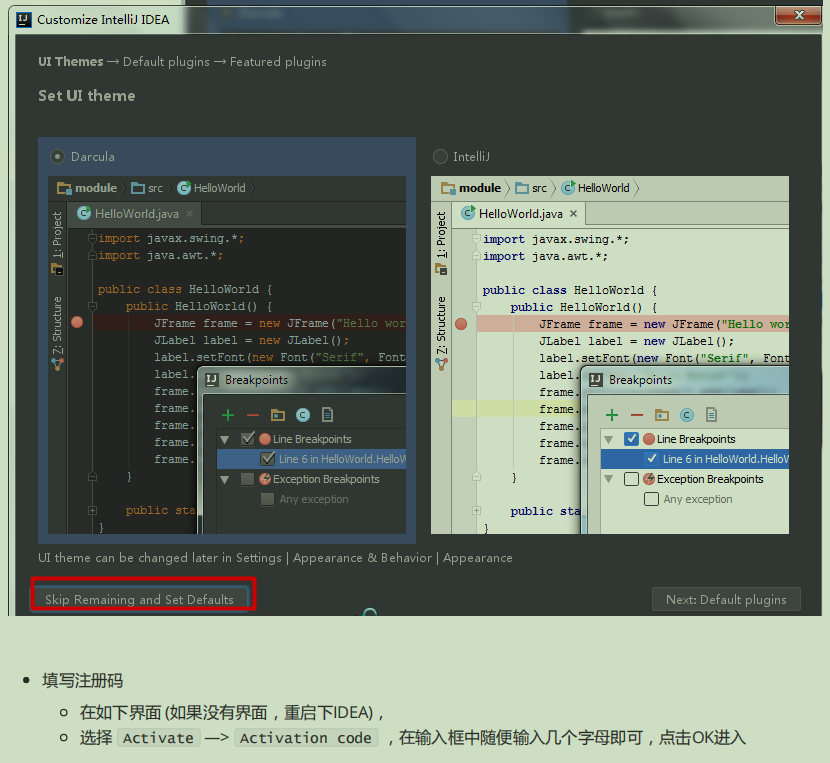
Task: Collapse the Line Breakpoints node in IntelliJ preview
Action: click(x=609, y=439)
